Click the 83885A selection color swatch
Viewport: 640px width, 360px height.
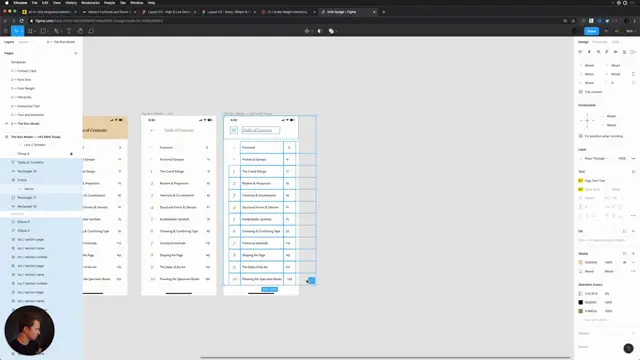[x=580, y=311]
